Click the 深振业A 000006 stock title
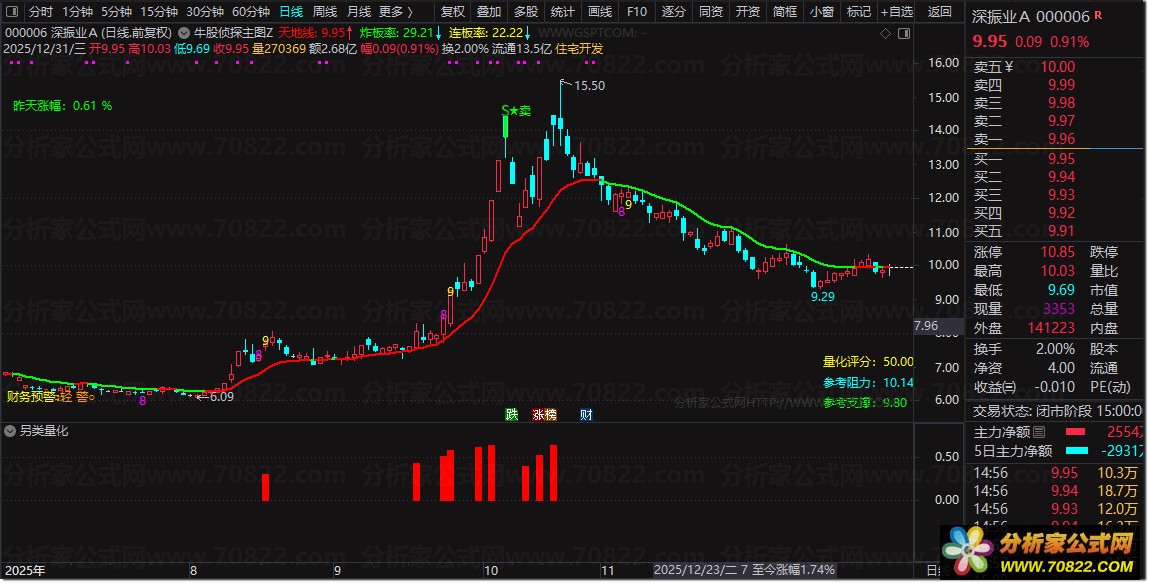 coord(1030,16)
